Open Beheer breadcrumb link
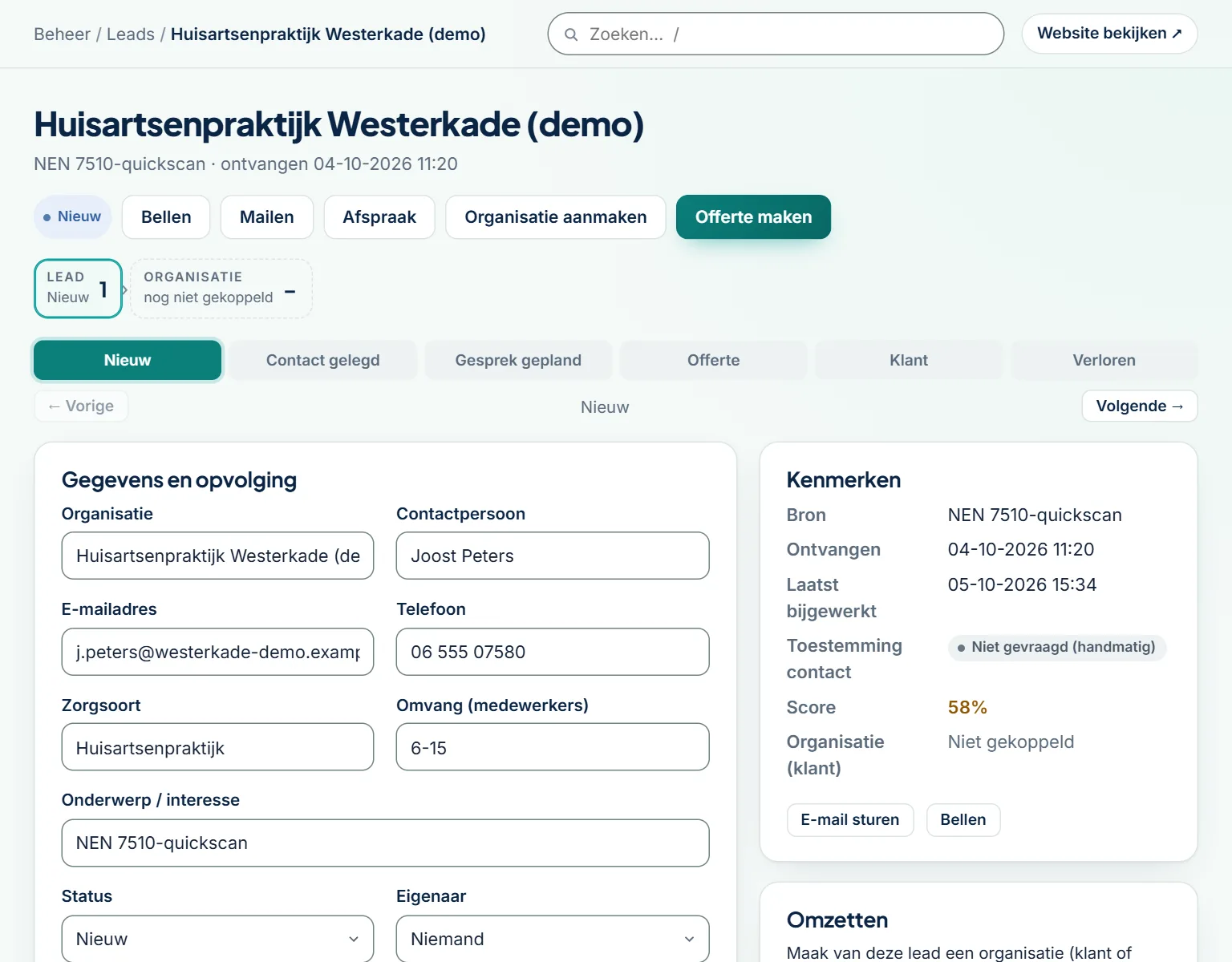The image size is (1232, 962). point(62,34)
